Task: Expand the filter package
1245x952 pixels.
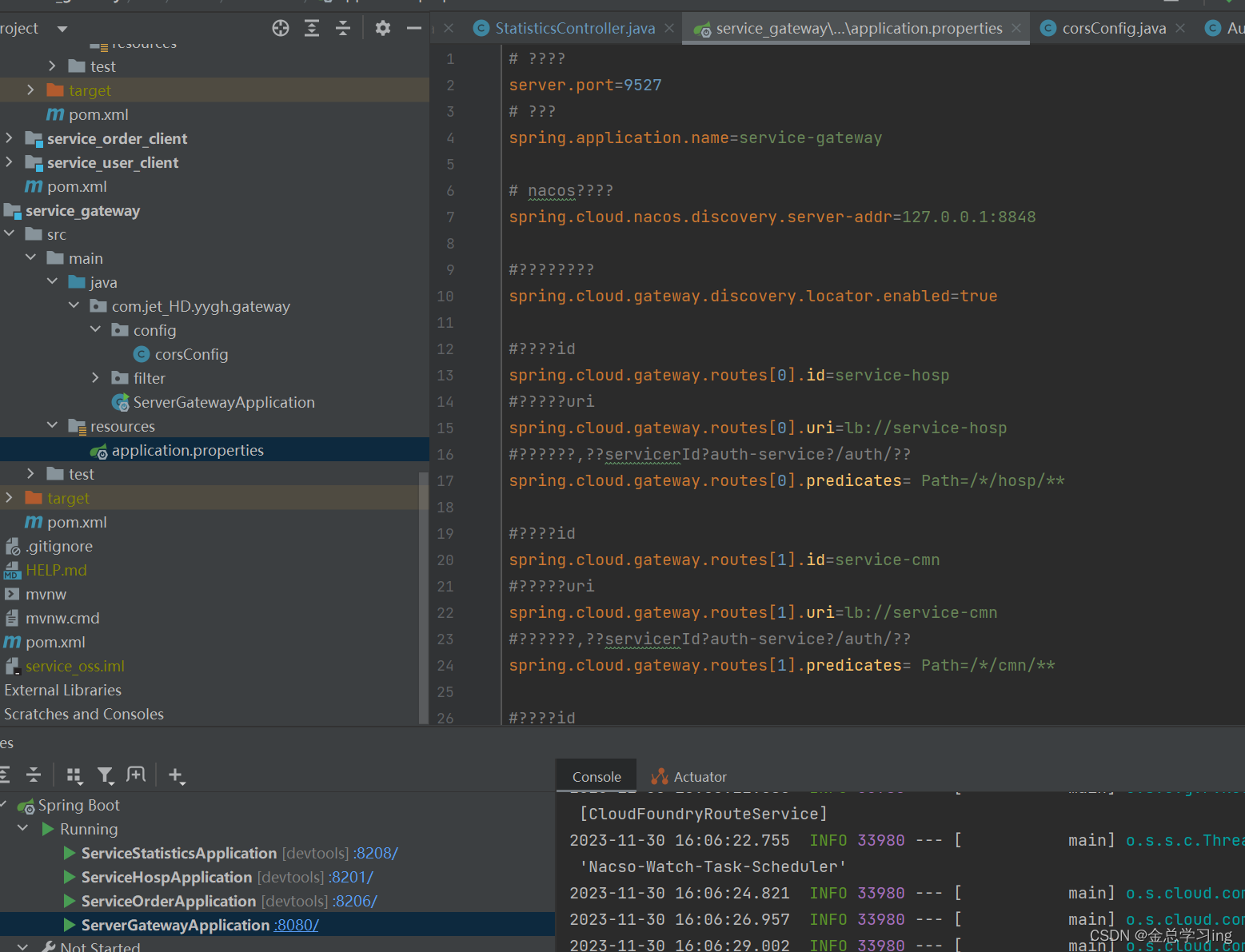Action: coord(95,378)
